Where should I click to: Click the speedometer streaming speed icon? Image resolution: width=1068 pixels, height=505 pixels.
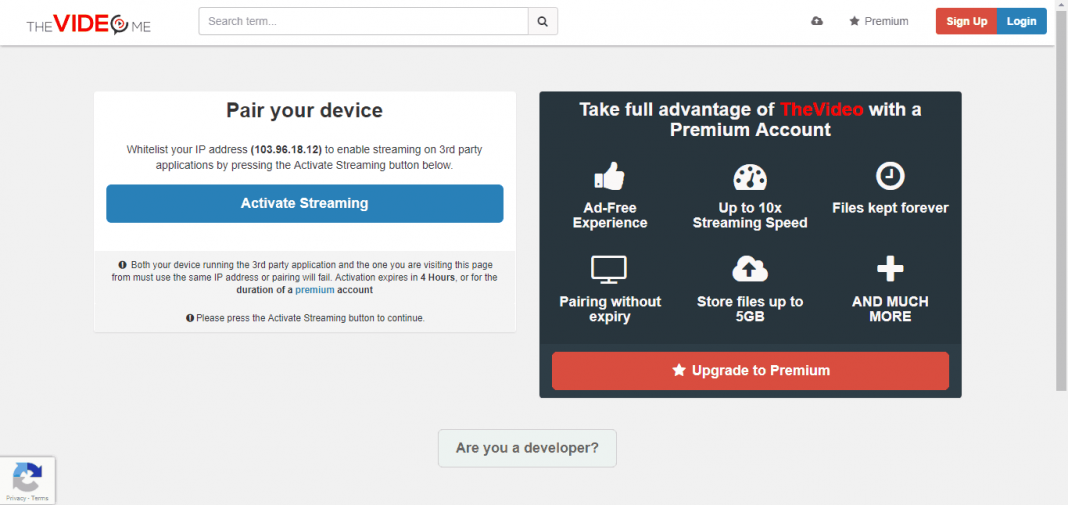click(x=749, y=177)
